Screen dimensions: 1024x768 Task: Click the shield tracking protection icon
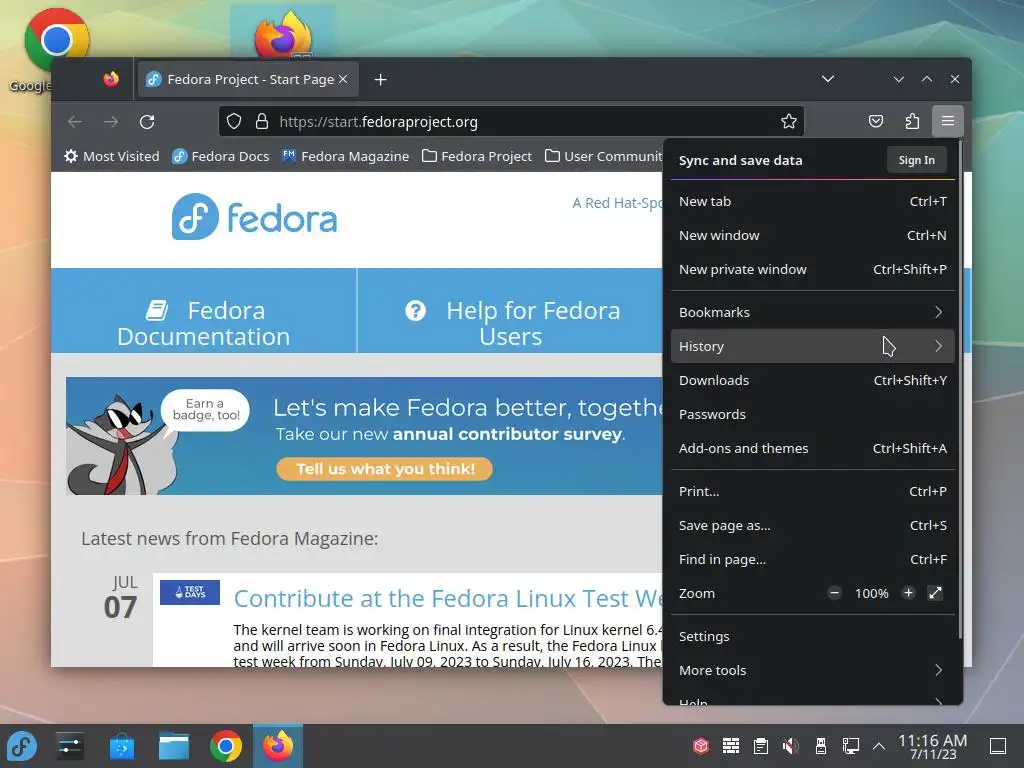click(x=234, y=121)
